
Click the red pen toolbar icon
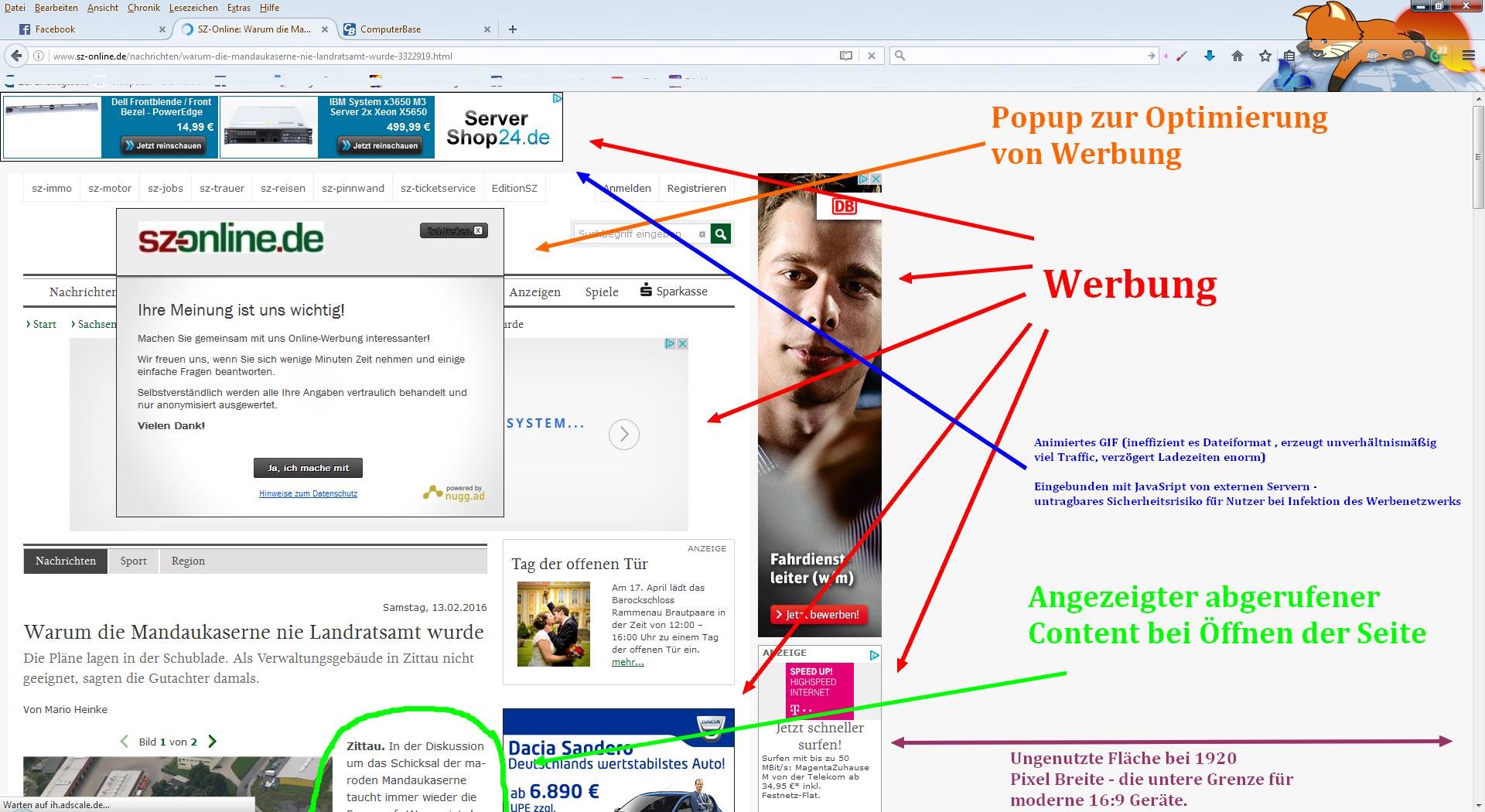coord(1182,56)
